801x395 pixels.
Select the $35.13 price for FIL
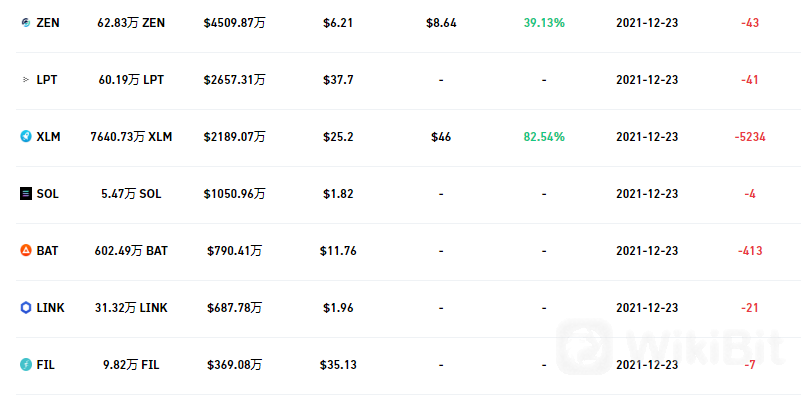tap(338, 365)
